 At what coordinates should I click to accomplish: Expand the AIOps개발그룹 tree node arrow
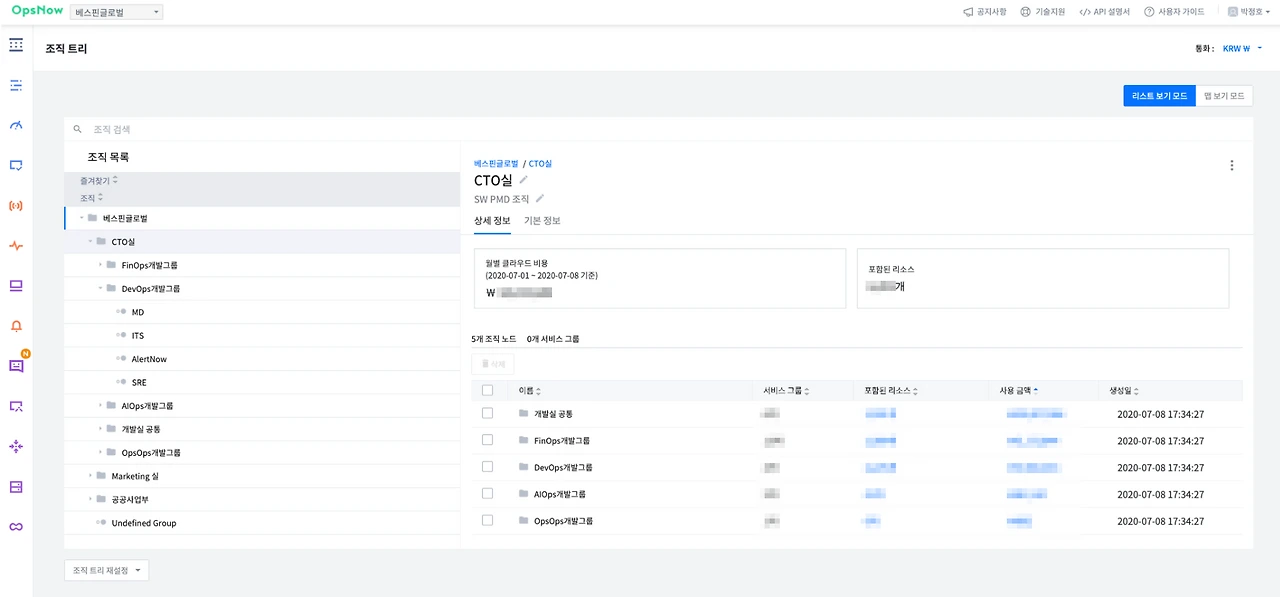point(100,406)
